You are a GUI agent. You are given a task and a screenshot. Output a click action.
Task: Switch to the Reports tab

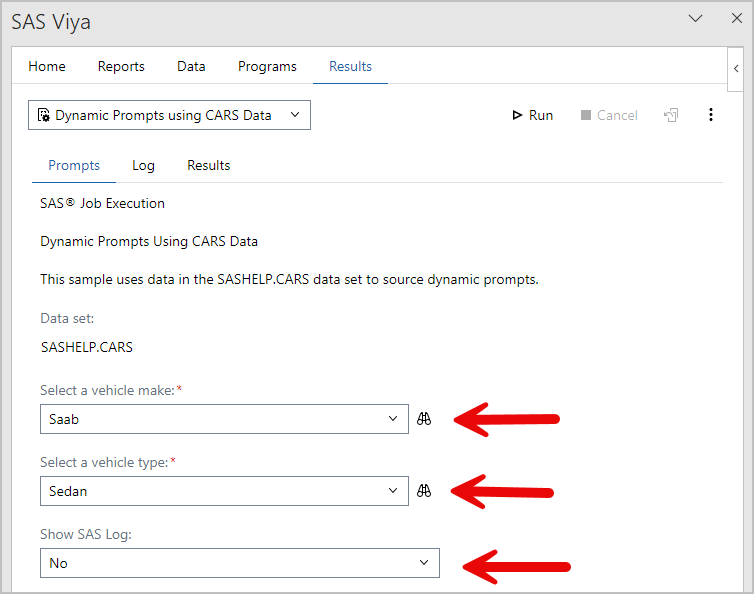121,66
